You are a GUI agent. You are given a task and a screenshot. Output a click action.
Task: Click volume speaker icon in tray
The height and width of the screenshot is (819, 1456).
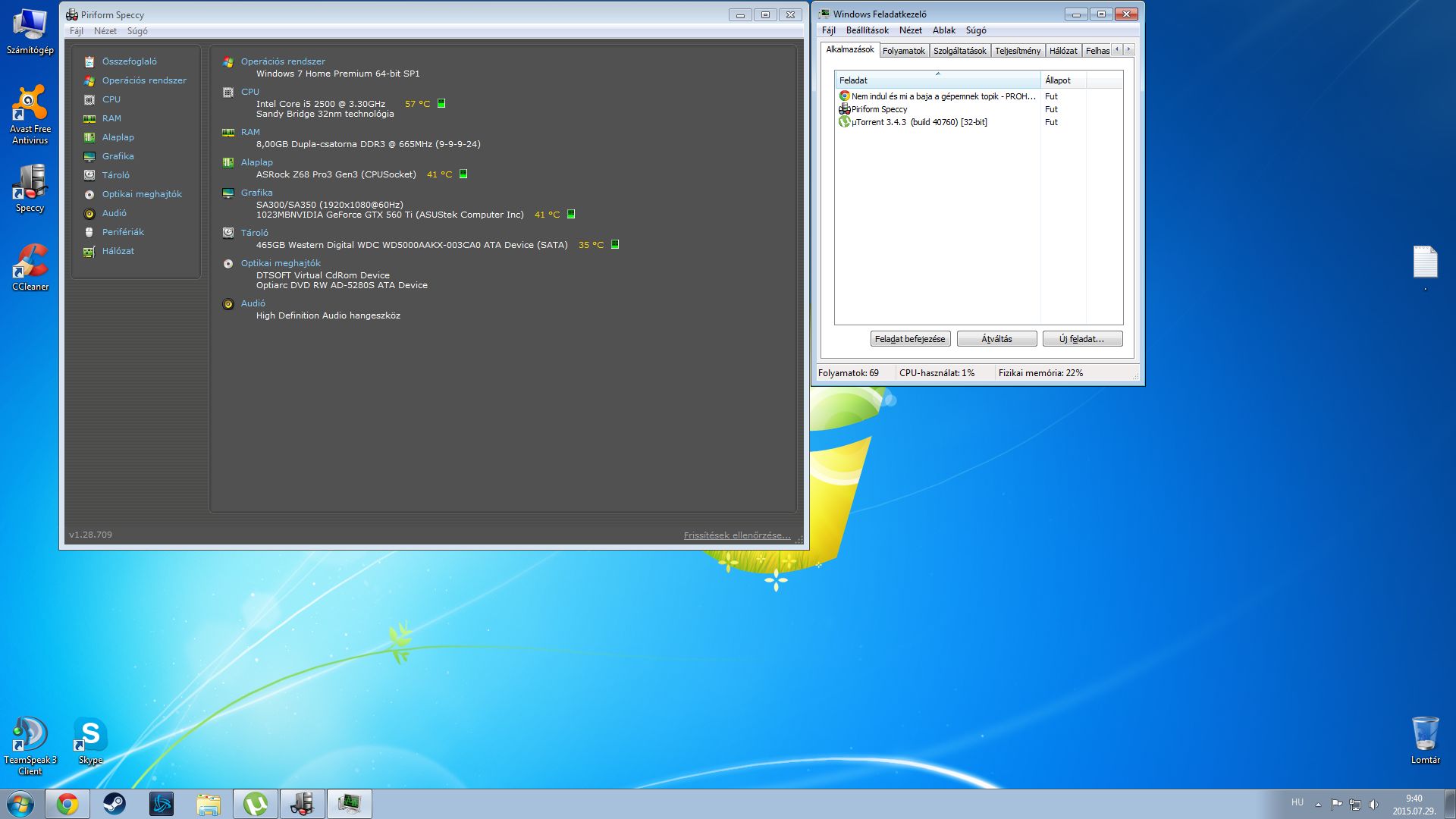click(x=1373, y=804)
